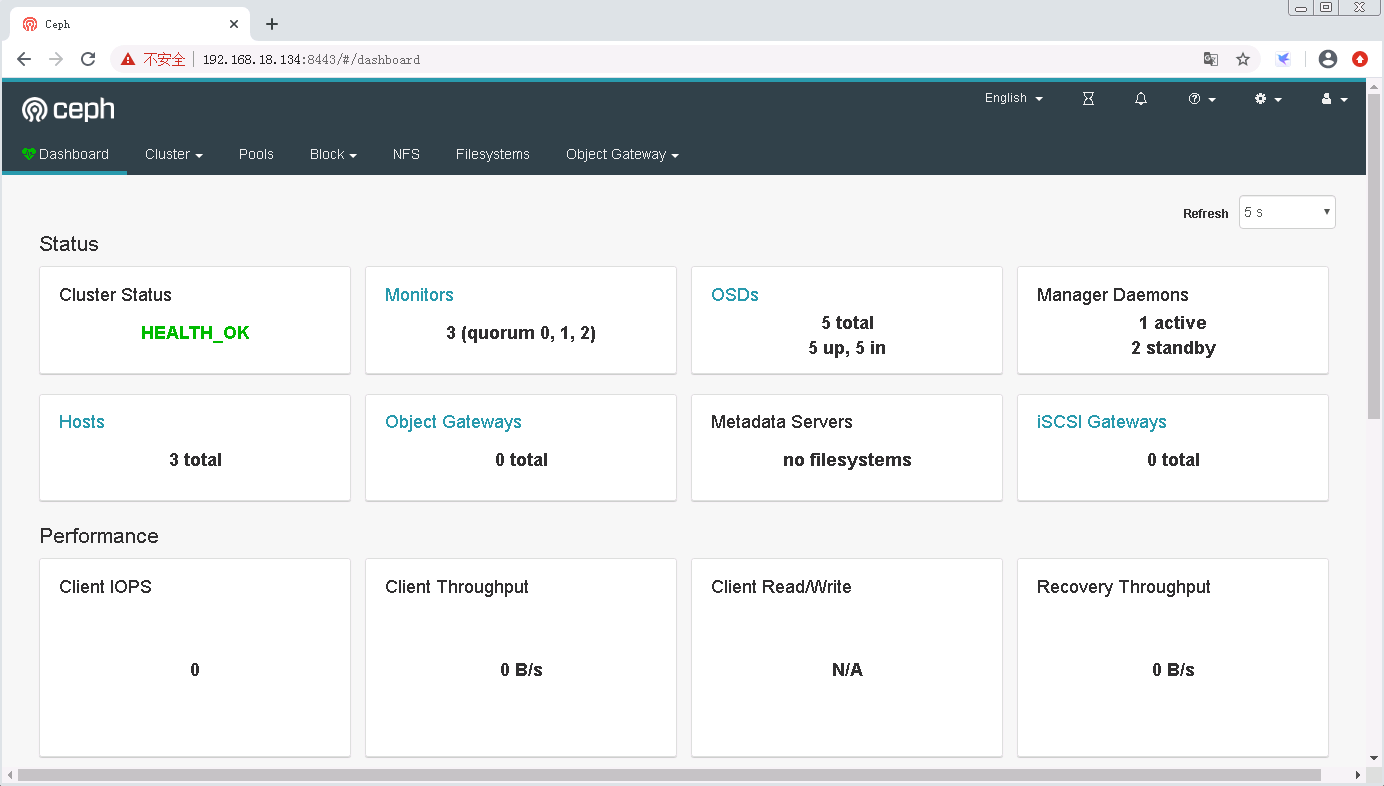
Task: Click the red Chrome update icon
Action: (1360, 59)
